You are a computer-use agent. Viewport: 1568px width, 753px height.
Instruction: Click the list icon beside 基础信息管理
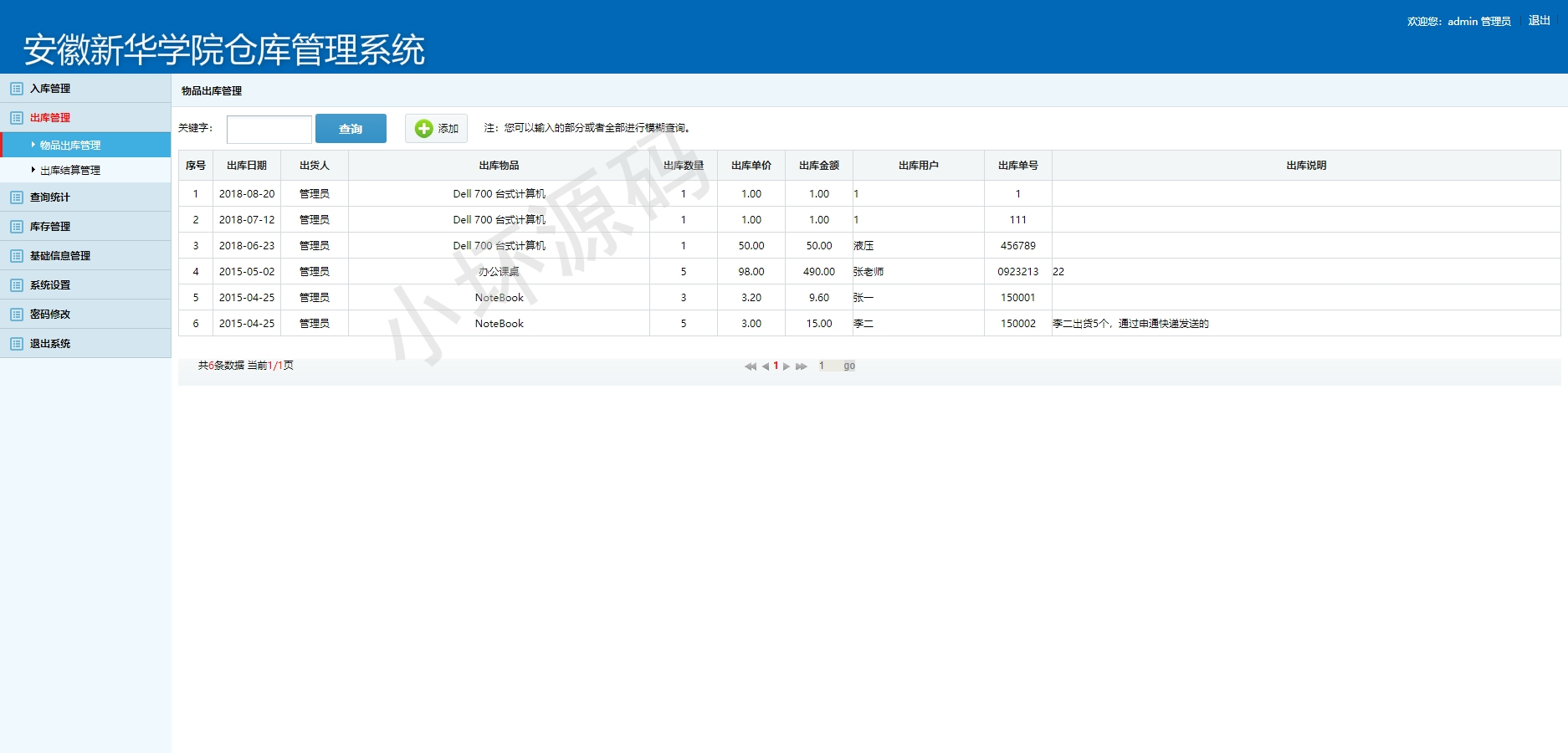tap(17, 256)
